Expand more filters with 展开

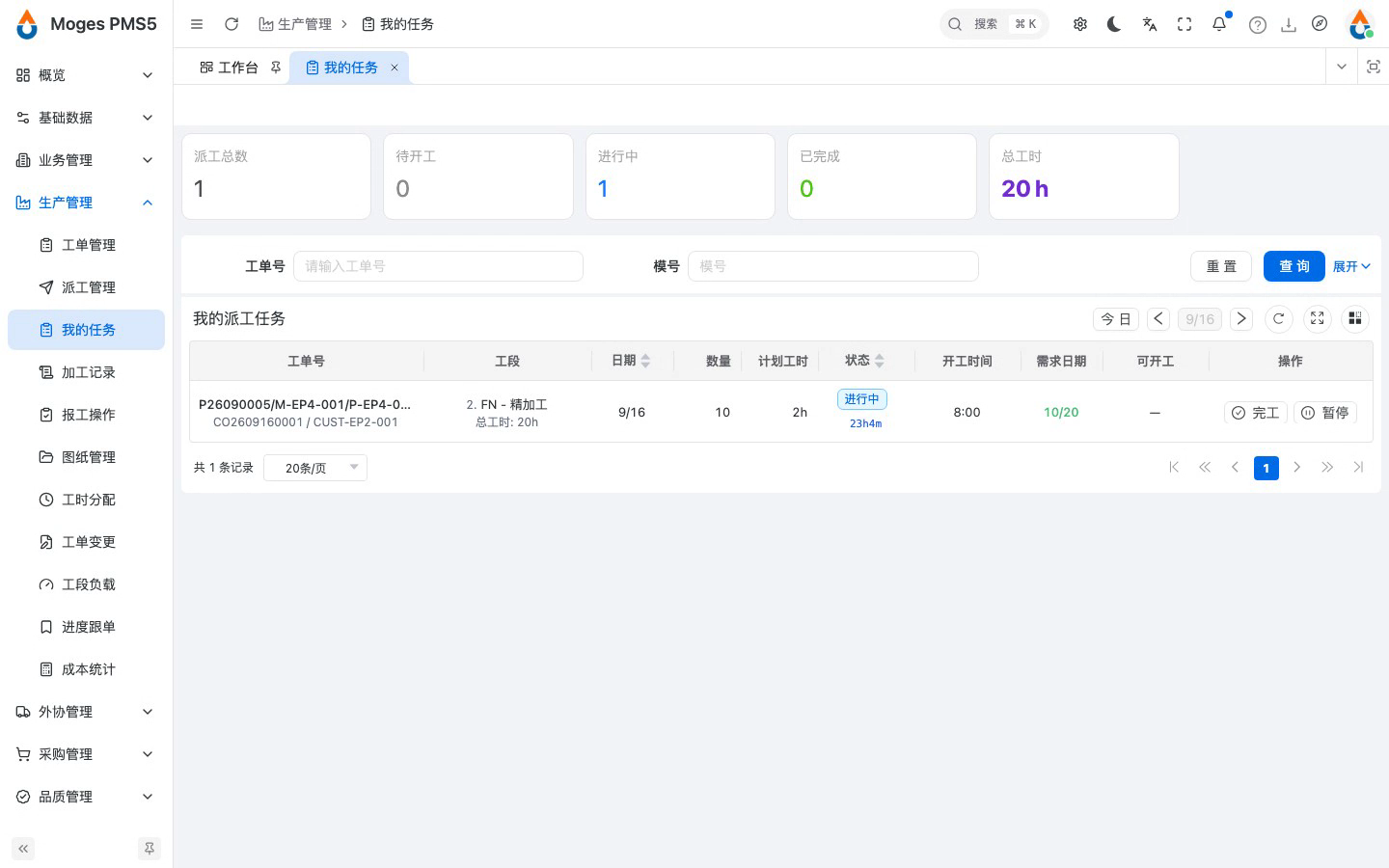tap(1351, 266)
